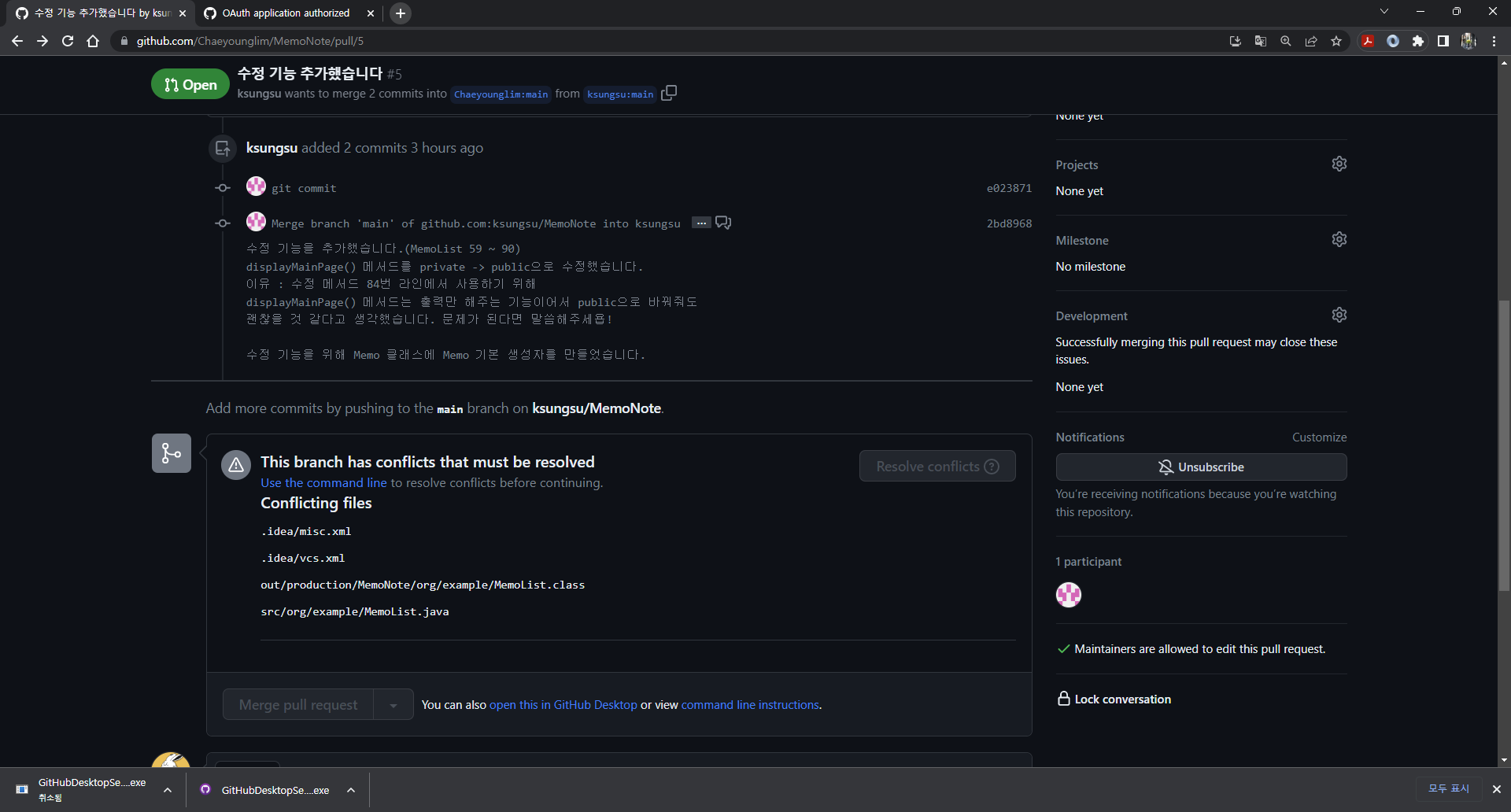Click the share page icon
Image resolution: width=1511 pixels, height=812 pixels.
pyautogui.click(x=1311, y=41)
